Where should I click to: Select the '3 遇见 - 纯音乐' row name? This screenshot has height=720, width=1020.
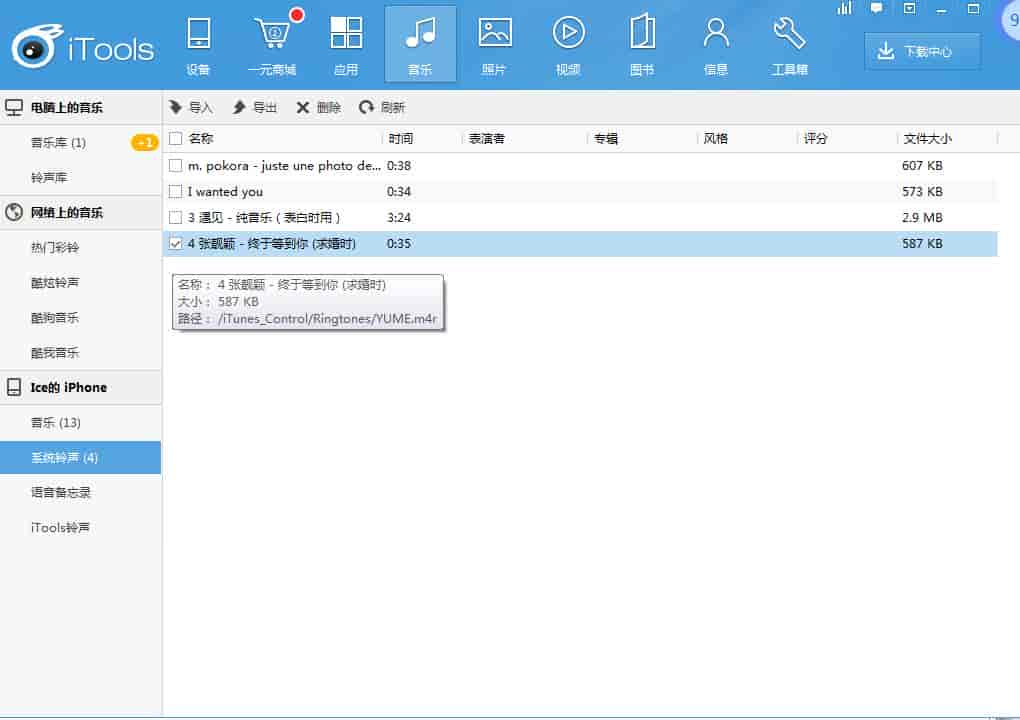coord(263,218)
